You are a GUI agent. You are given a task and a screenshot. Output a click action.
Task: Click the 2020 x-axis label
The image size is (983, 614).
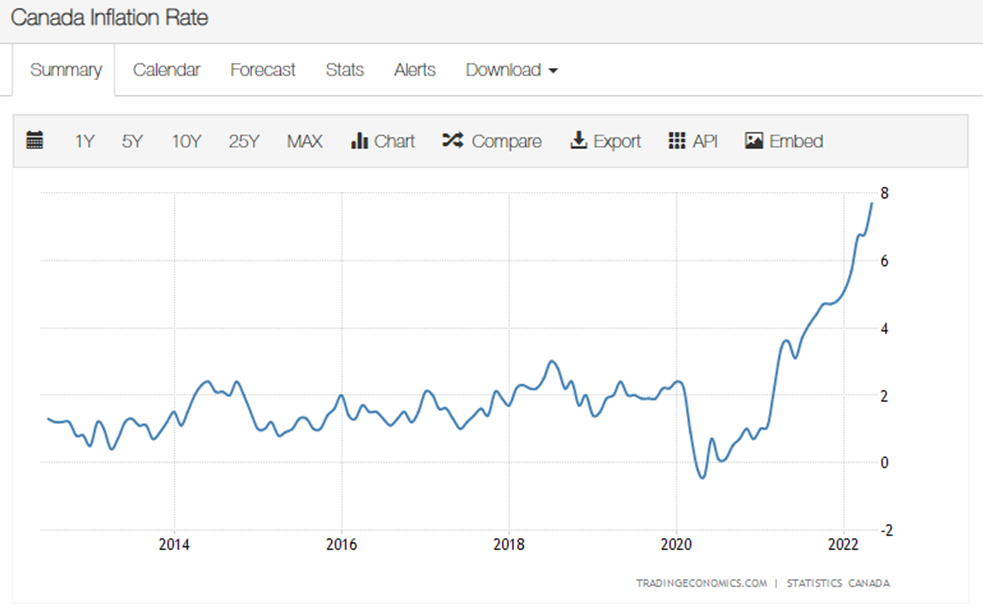pos(676,544)
